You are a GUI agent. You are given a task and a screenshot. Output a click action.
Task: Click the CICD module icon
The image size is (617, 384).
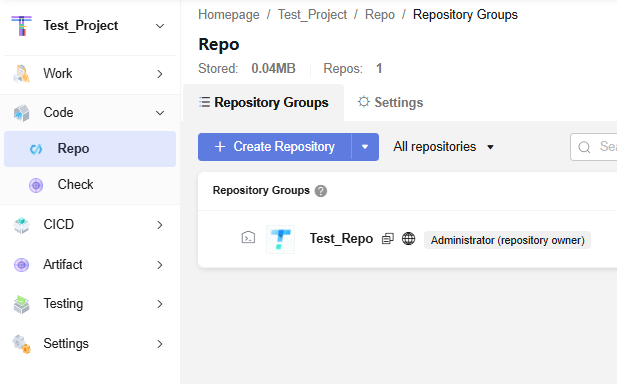tap(22, 225)
